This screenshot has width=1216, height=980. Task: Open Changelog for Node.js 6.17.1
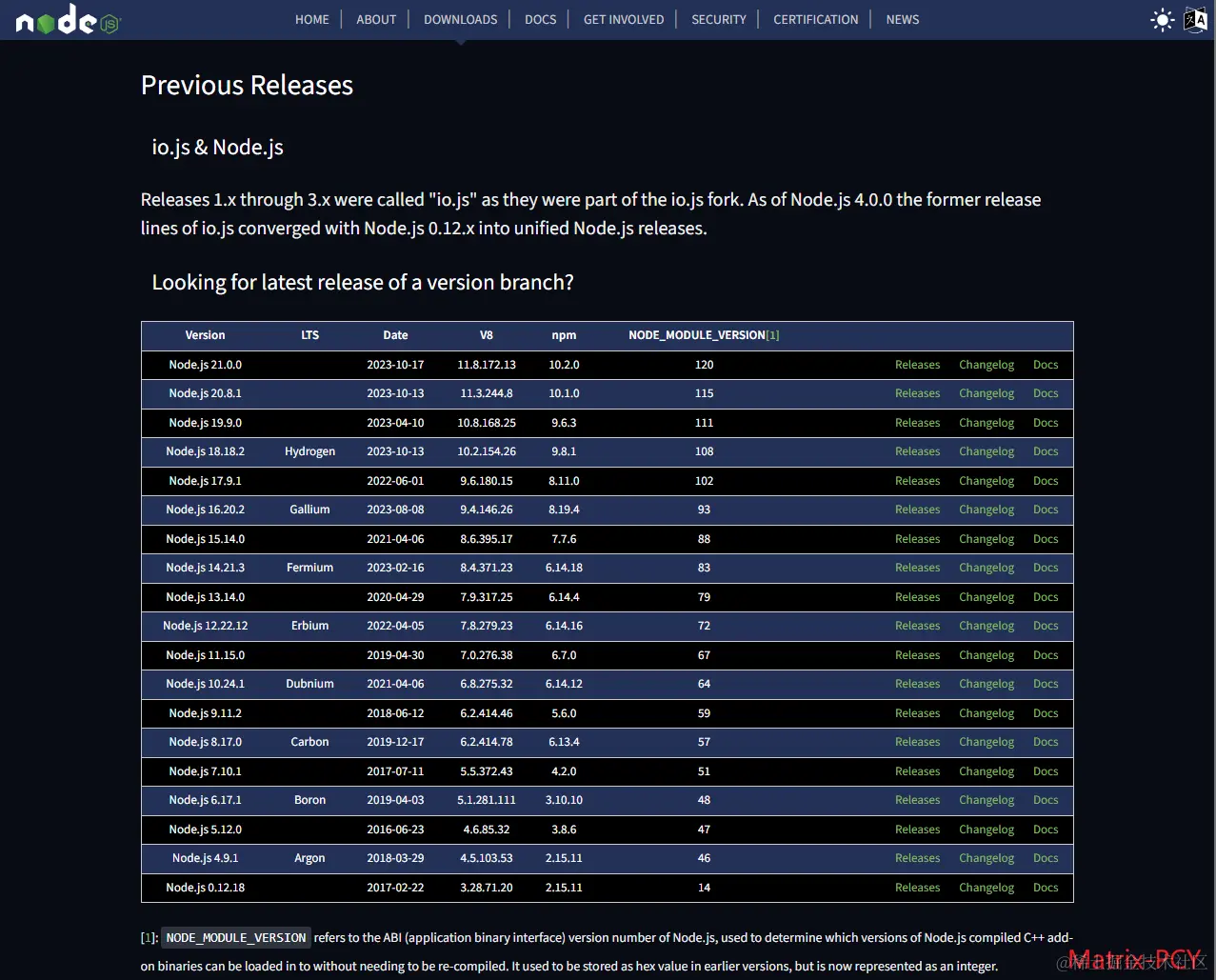coord(987,800)
